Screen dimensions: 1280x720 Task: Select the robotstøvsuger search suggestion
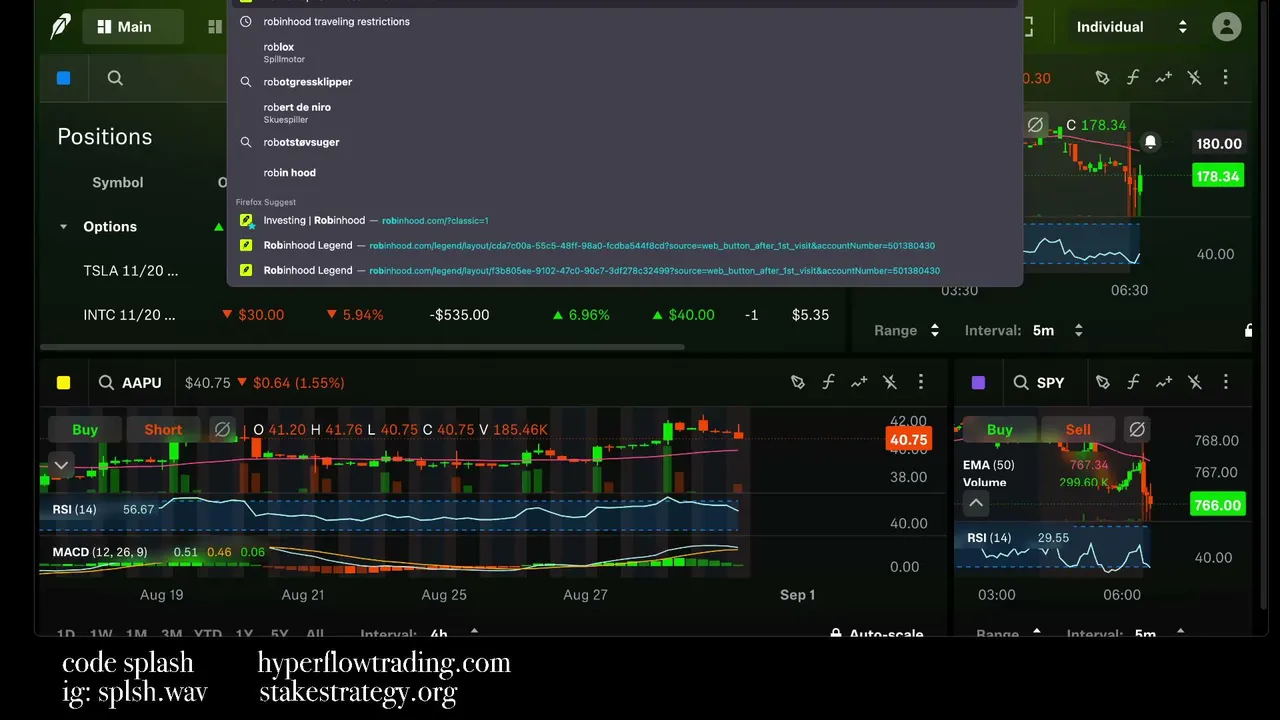(625, 142)
